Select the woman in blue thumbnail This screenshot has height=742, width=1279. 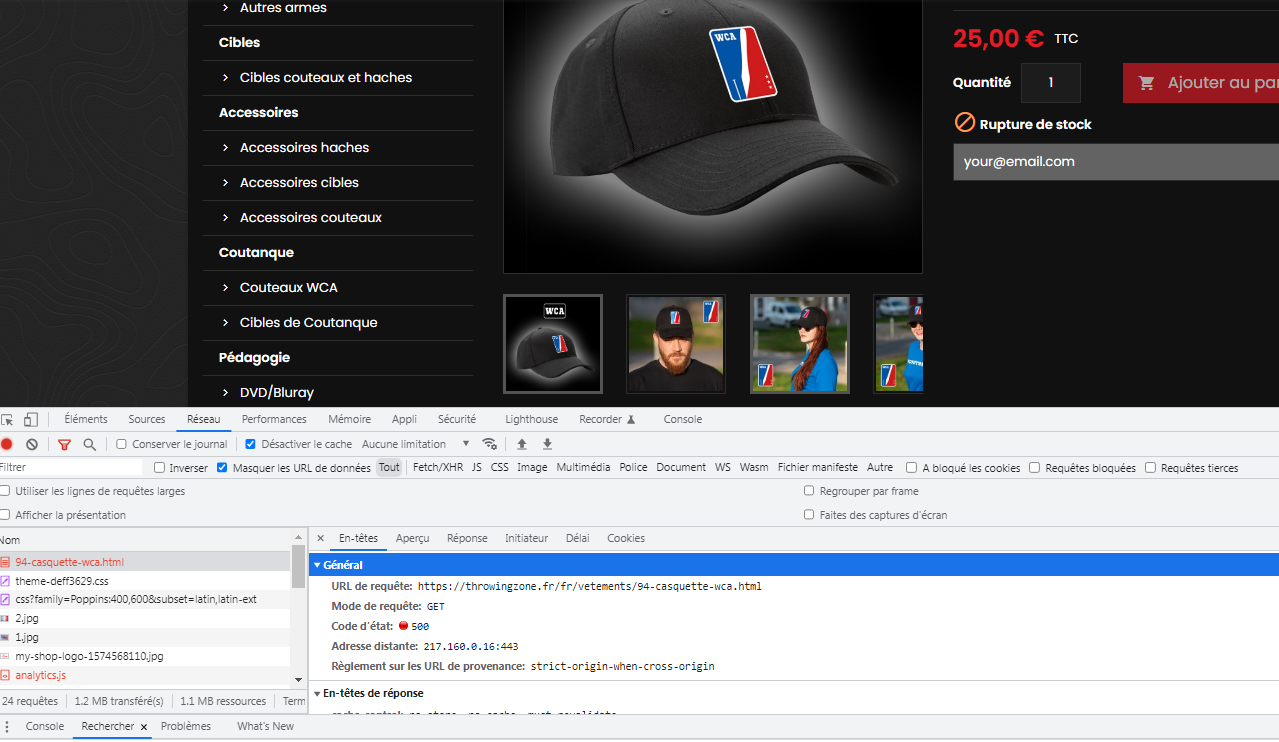[x=800, y=344]
